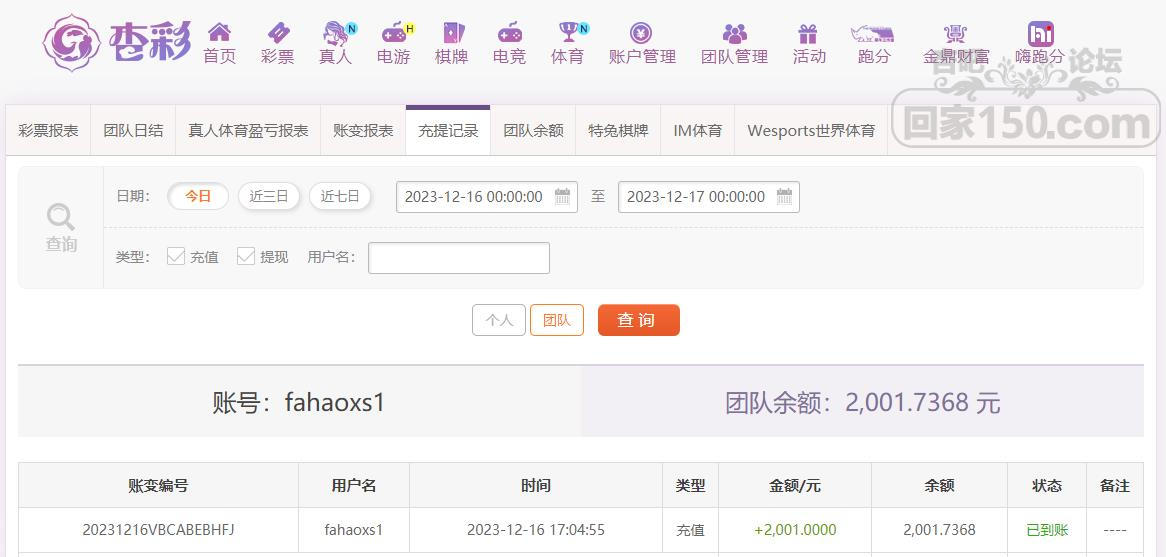Click the 备注 column header

point(1115,486)
